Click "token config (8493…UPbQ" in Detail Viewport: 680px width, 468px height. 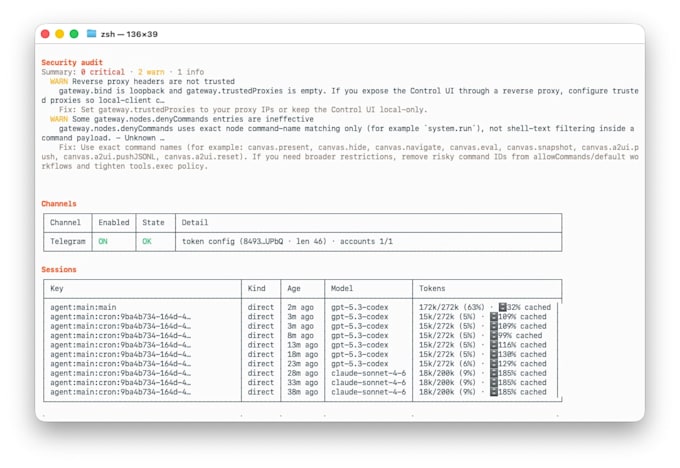click(232, 242)
